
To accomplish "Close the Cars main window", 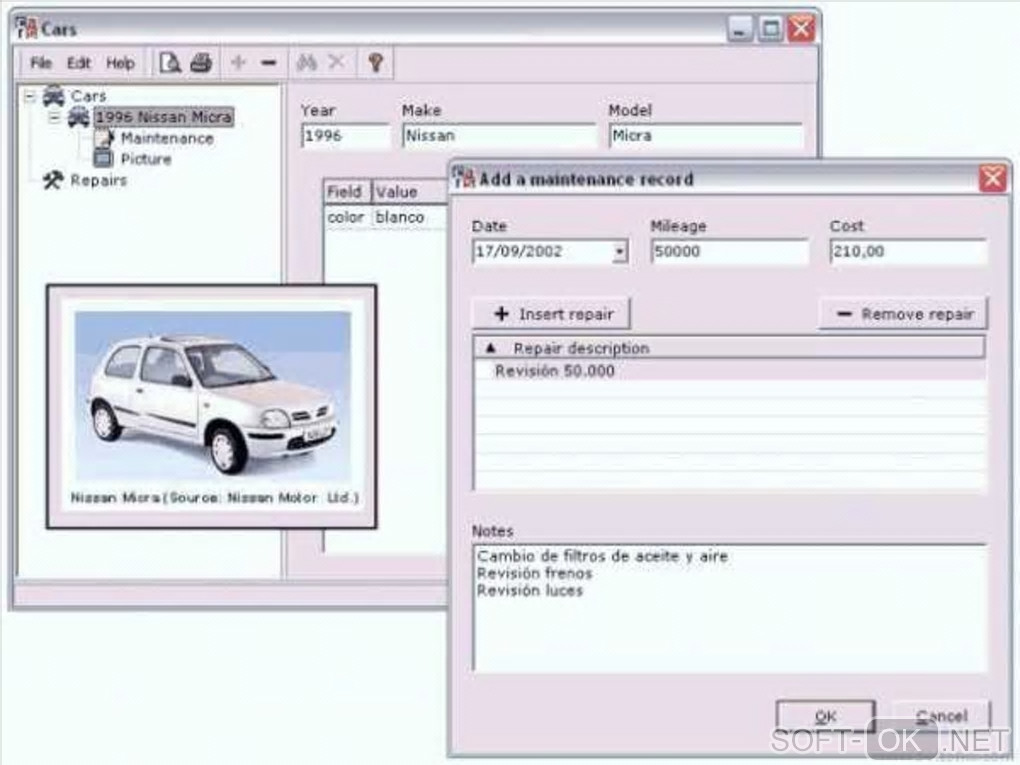I will pos(801,29).
